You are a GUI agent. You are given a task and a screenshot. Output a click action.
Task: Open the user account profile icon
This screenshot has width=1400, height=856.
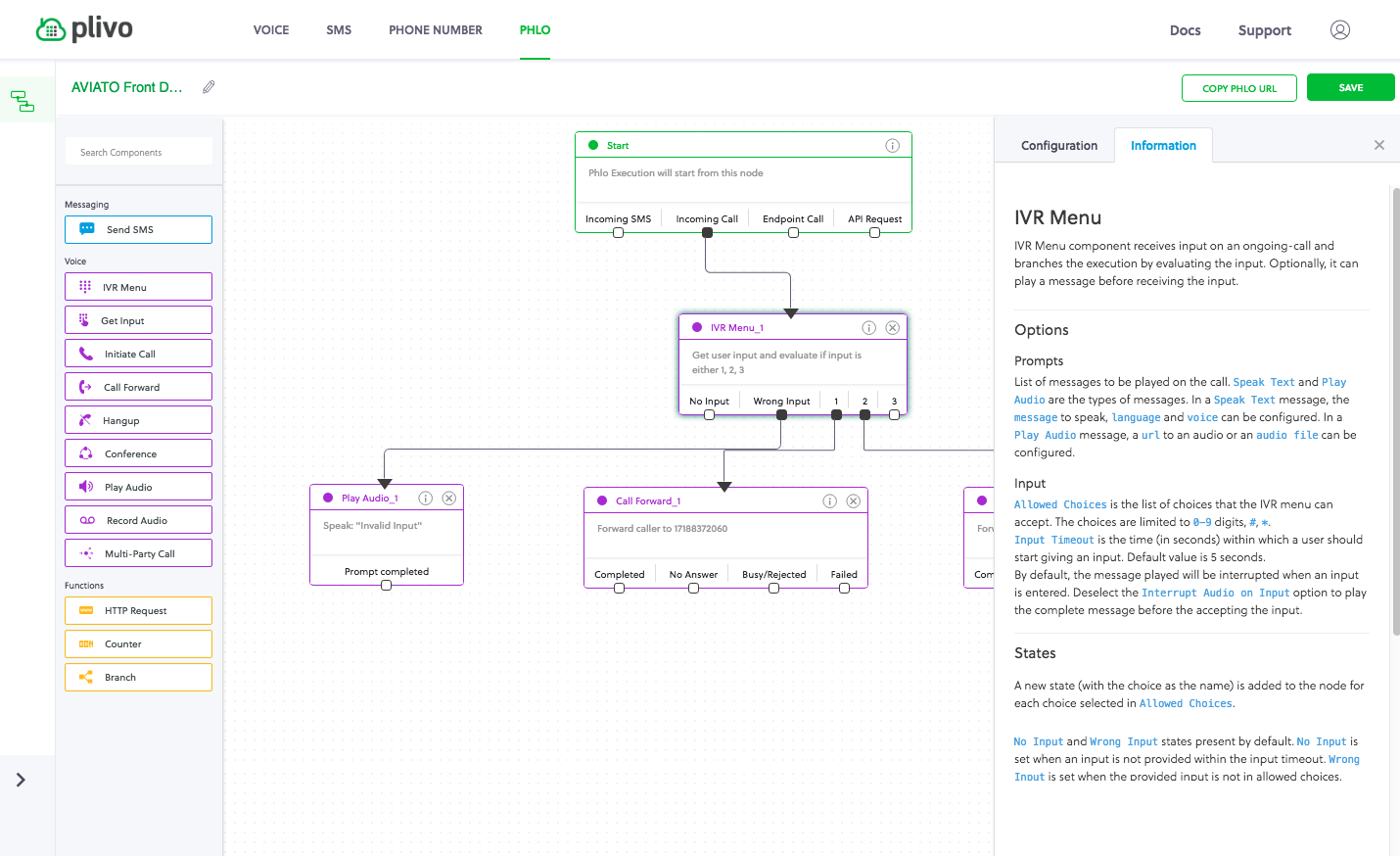(1340, 30)
